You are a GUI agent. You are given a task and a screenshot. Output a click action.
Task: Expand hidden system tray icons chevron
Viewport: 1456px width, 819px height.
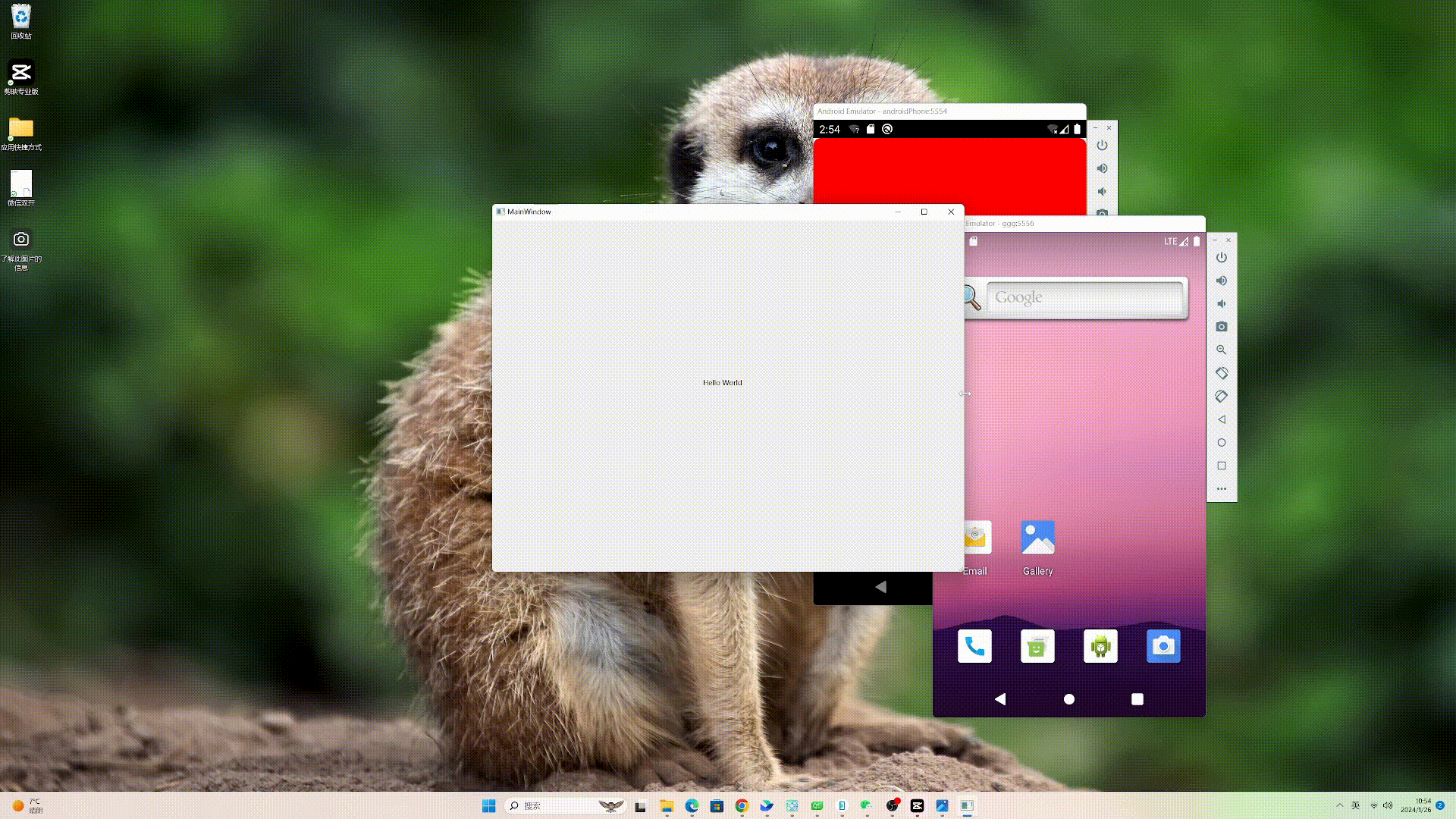(1339, 805)
